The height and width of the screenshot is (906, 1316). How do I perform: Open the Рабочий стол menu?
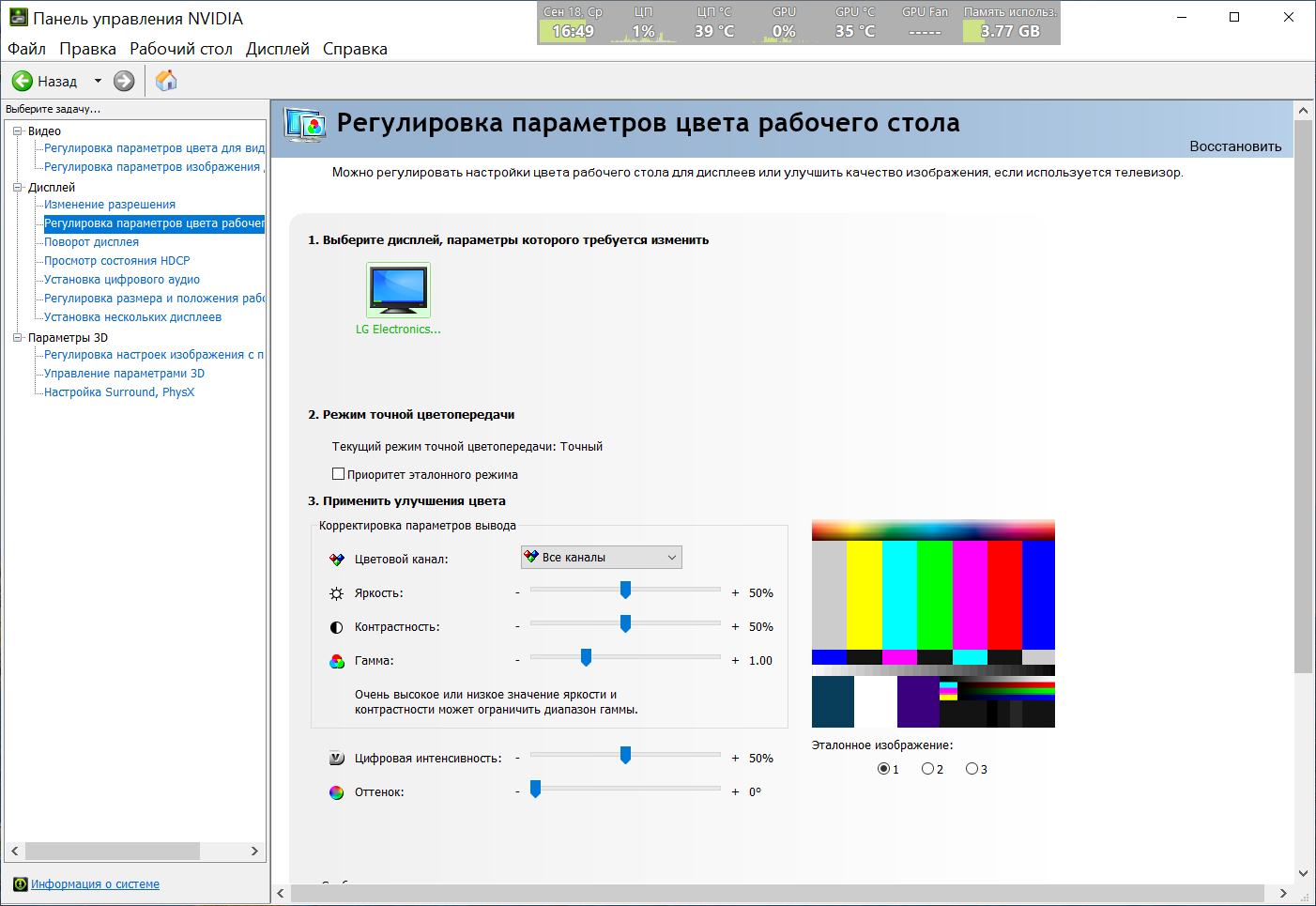click(x=181, y=49)
